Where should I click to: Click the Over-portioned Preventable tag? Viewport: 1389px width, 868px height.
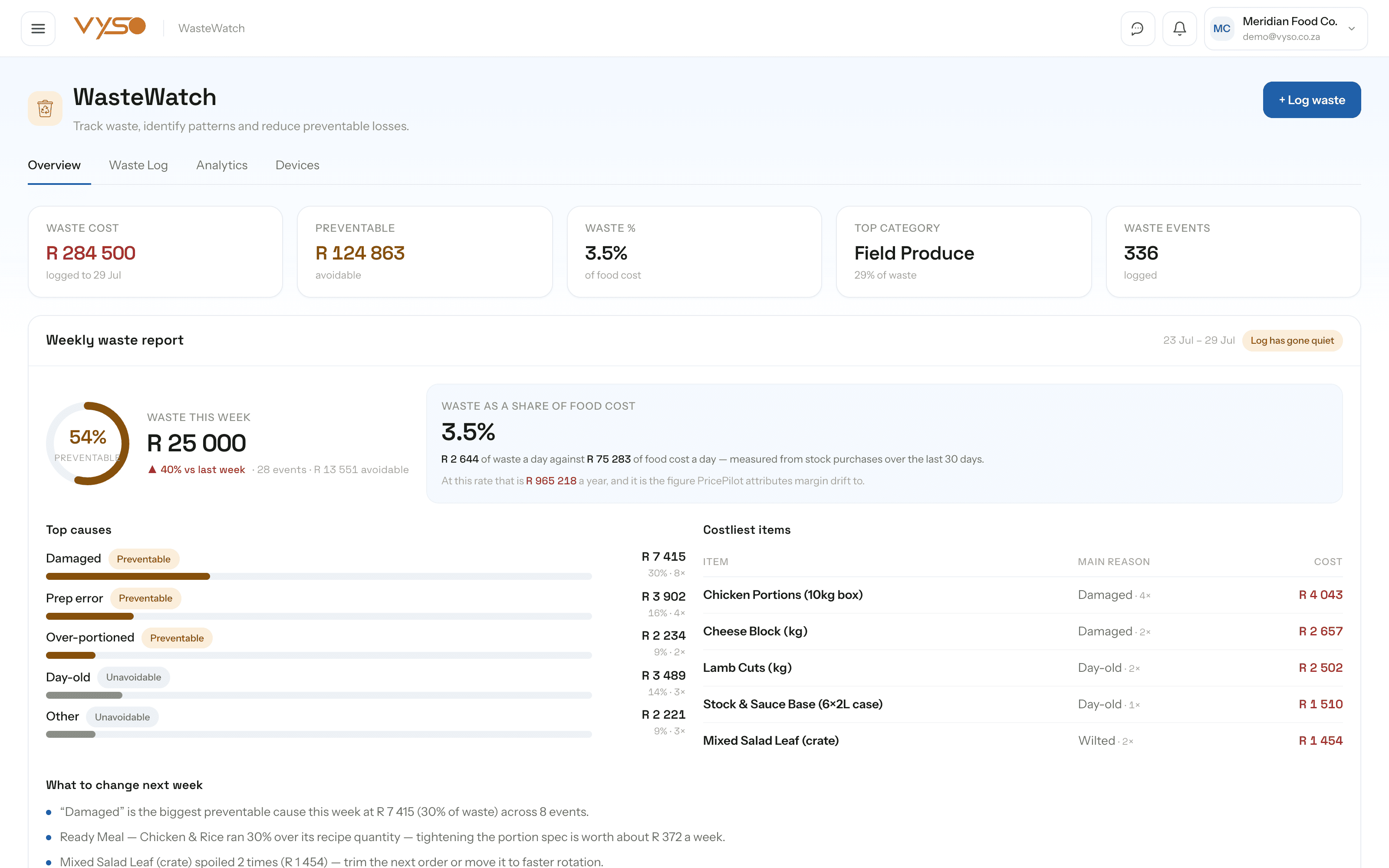(177, 638)
